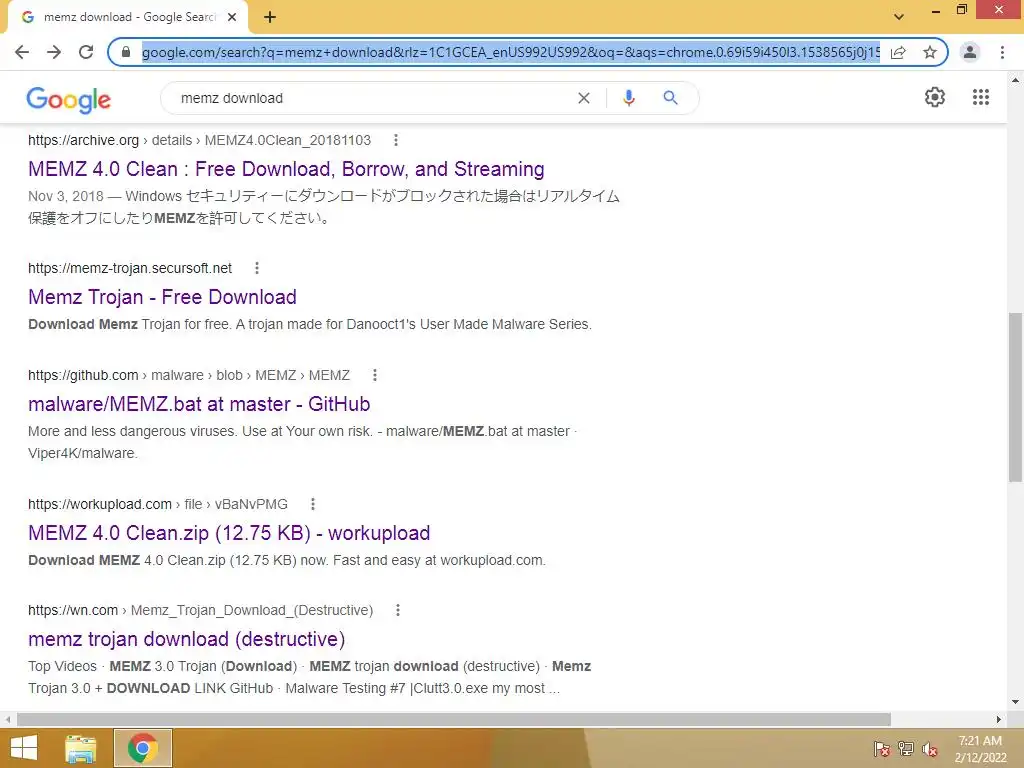Click the https://memz-trojan.securisoft.net URL text
The height and width of the screenshot is (768, 1024).
[130, 268]
